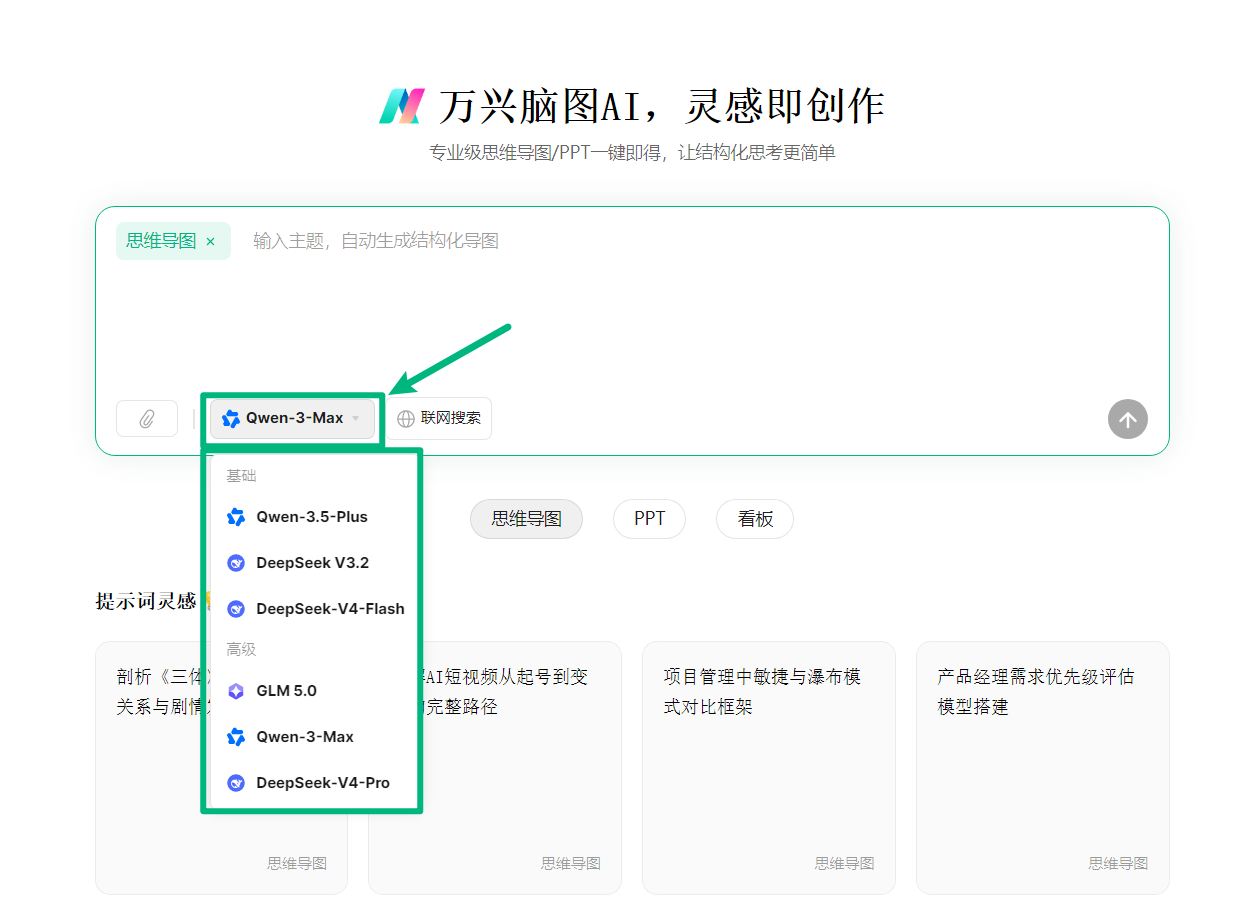
Task: Select Qwen-3.5-Plus from the model list
Action: [x=313, y=517]
